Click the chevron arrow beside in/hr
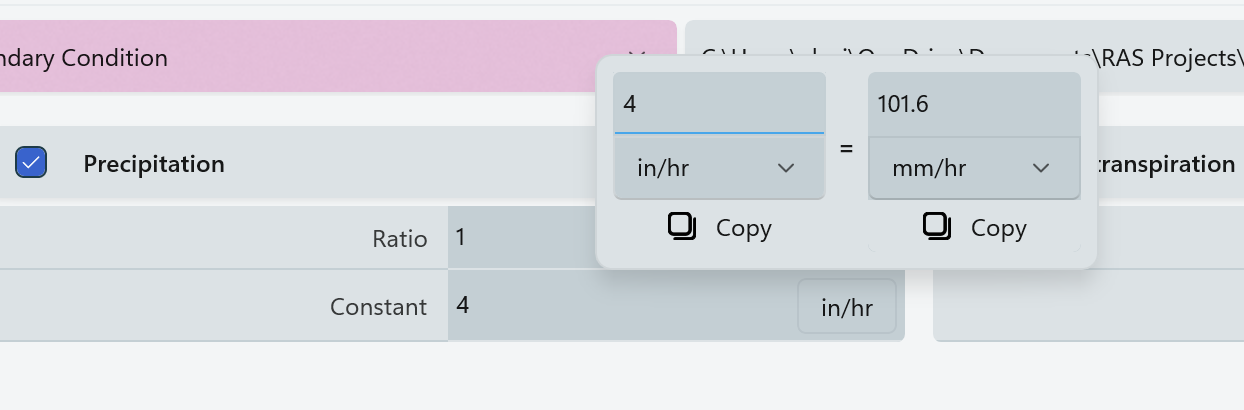This screenshot has height=410, width=1244. 786,168
